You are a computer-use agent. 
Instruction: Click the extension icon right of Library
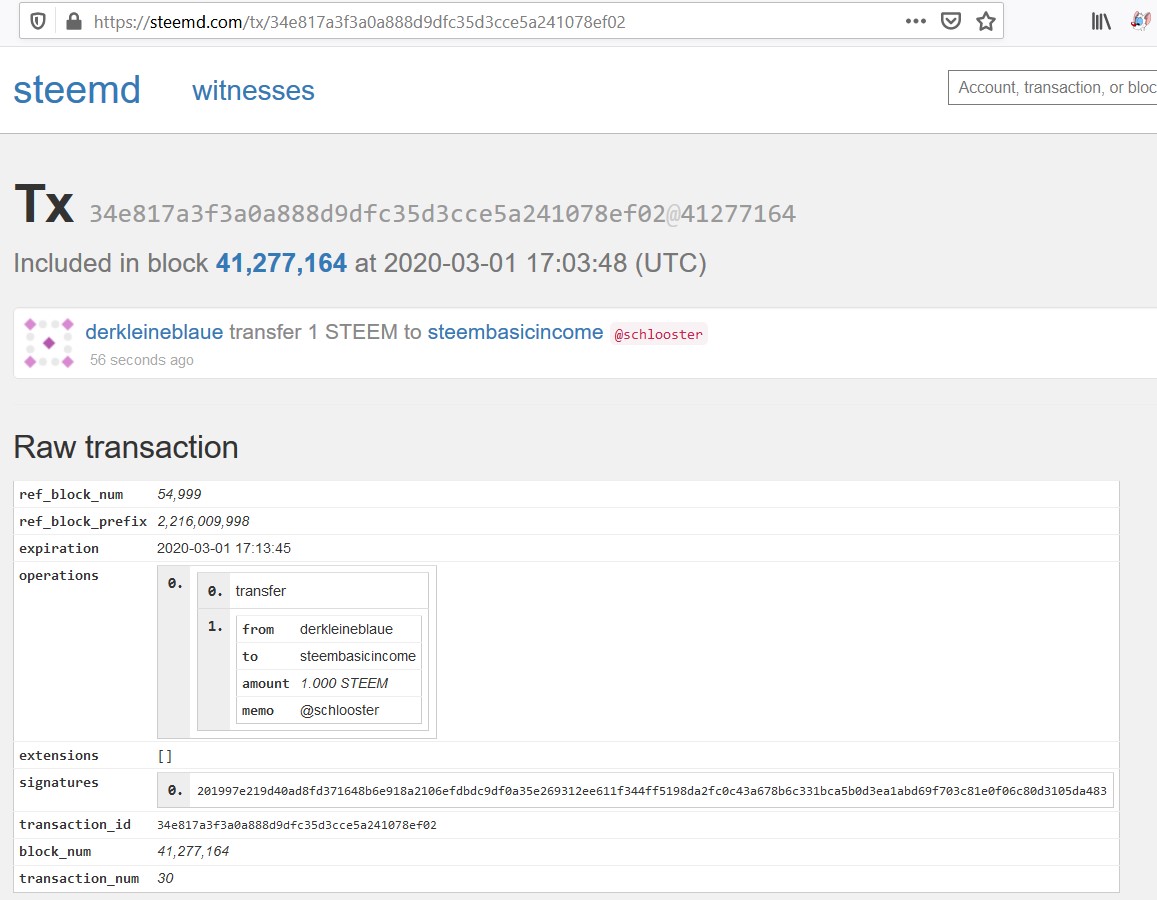point(1141,21)
